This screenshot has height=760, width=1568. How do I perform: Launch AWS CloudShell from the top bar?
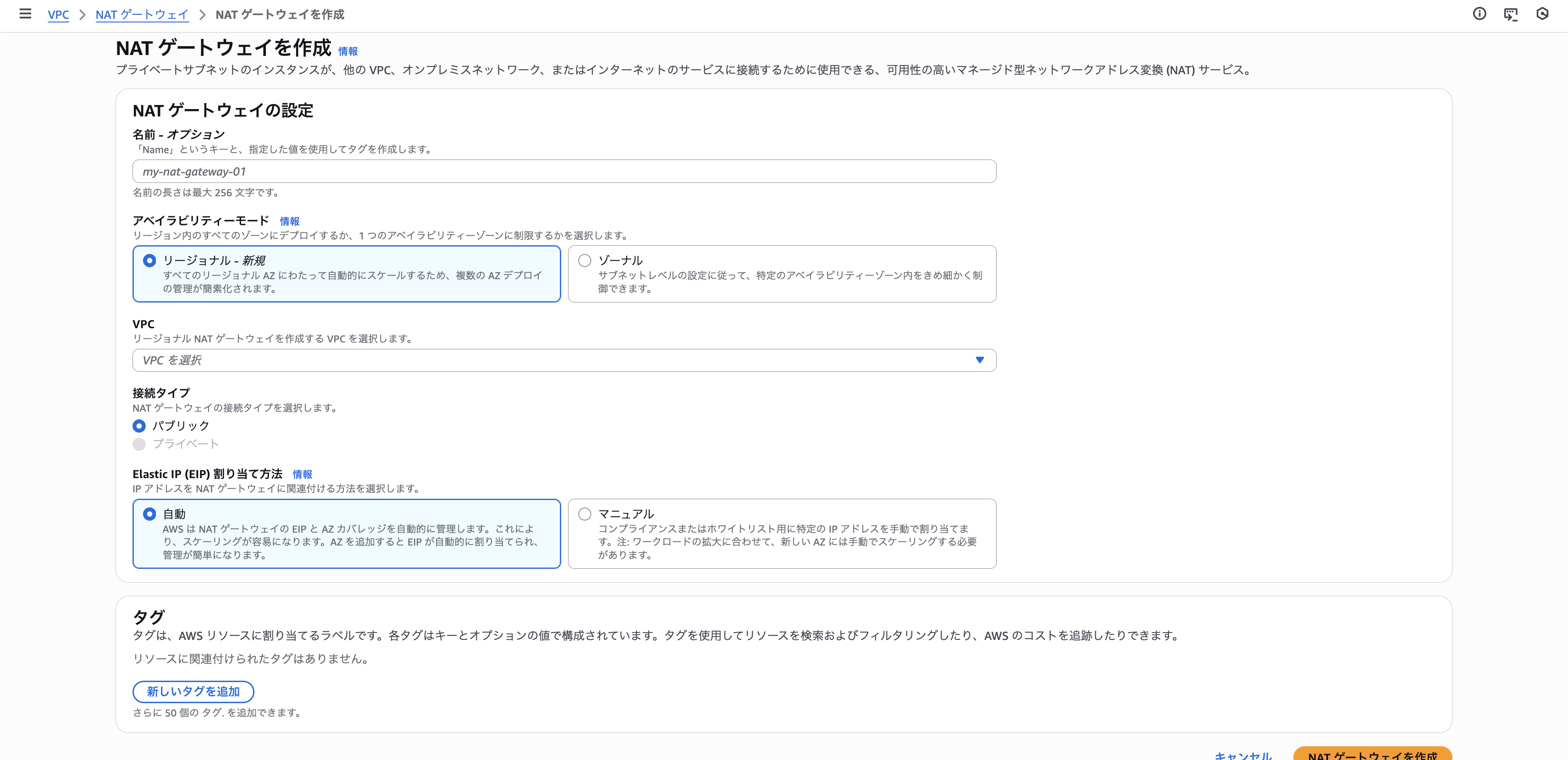pyautogui.click(x=1512, y=13)
